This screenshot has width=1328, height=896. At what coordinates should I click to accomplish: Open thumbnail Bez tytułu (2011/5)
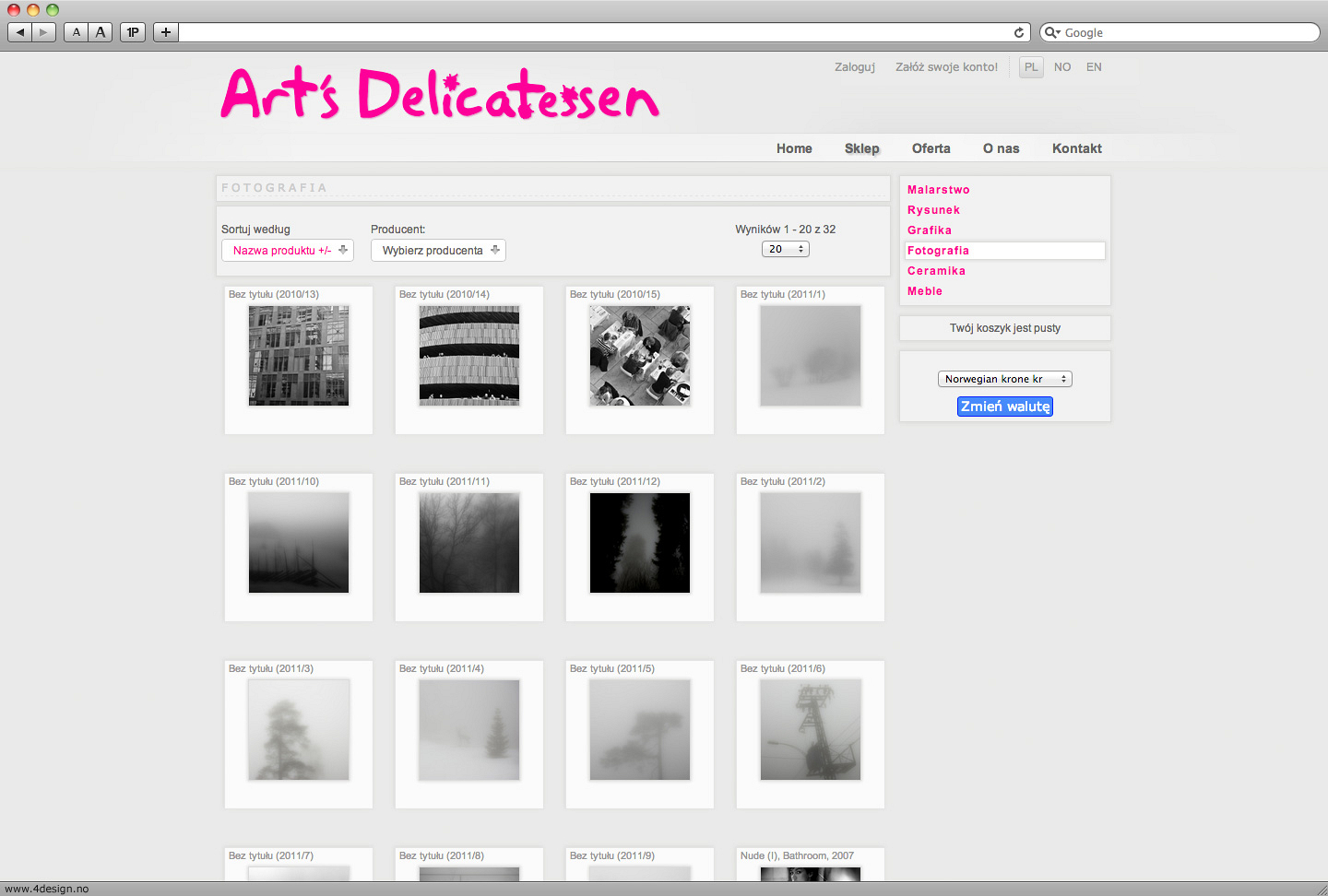point(640,730)
